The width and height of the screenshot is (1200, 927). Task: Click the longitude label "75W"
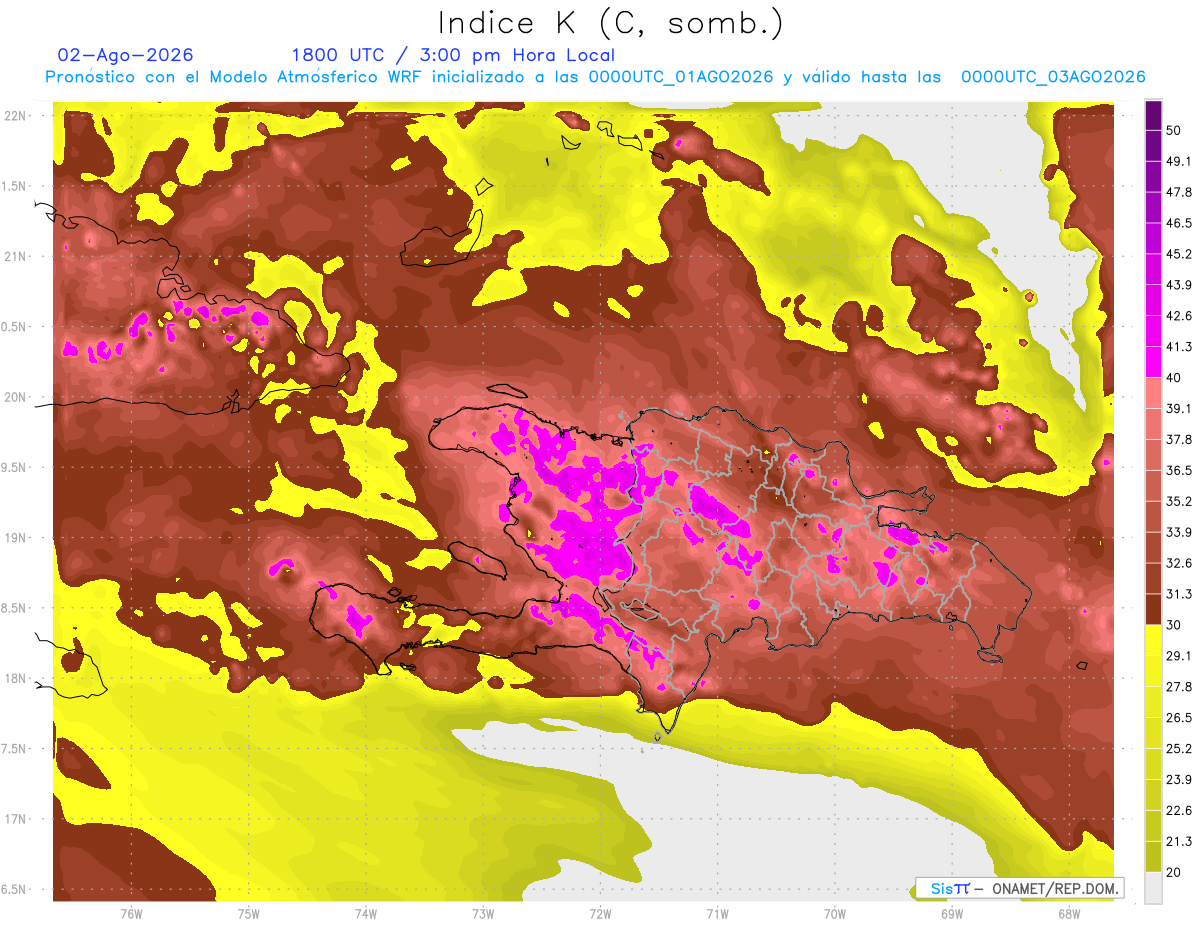249,914
